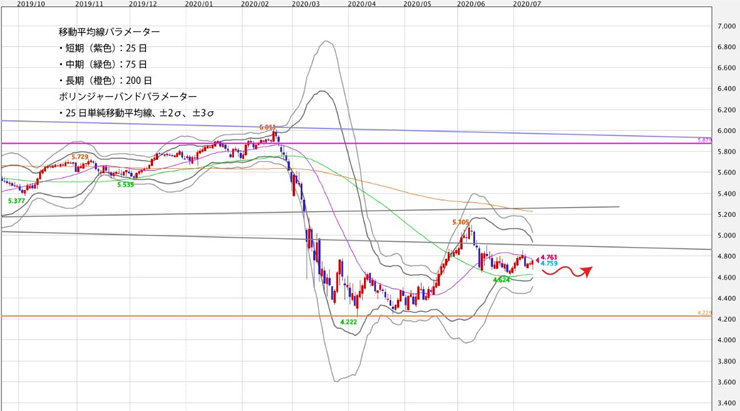Click the 6.000 price axis label

click(727, 131)
